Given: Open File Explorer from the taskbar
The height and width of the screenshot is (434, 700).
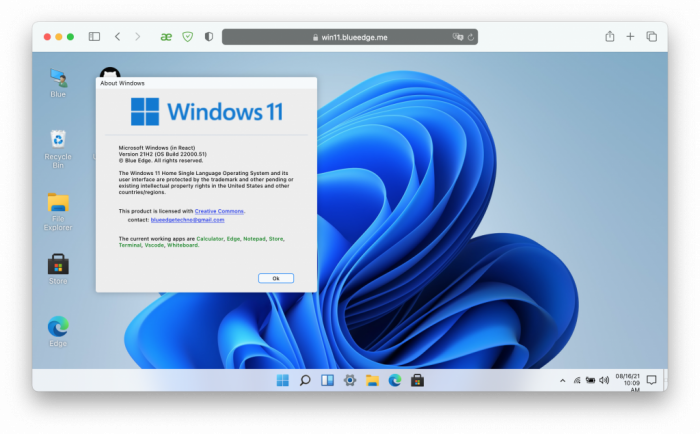Looking at the screenshot, I should tap(372, 380).
